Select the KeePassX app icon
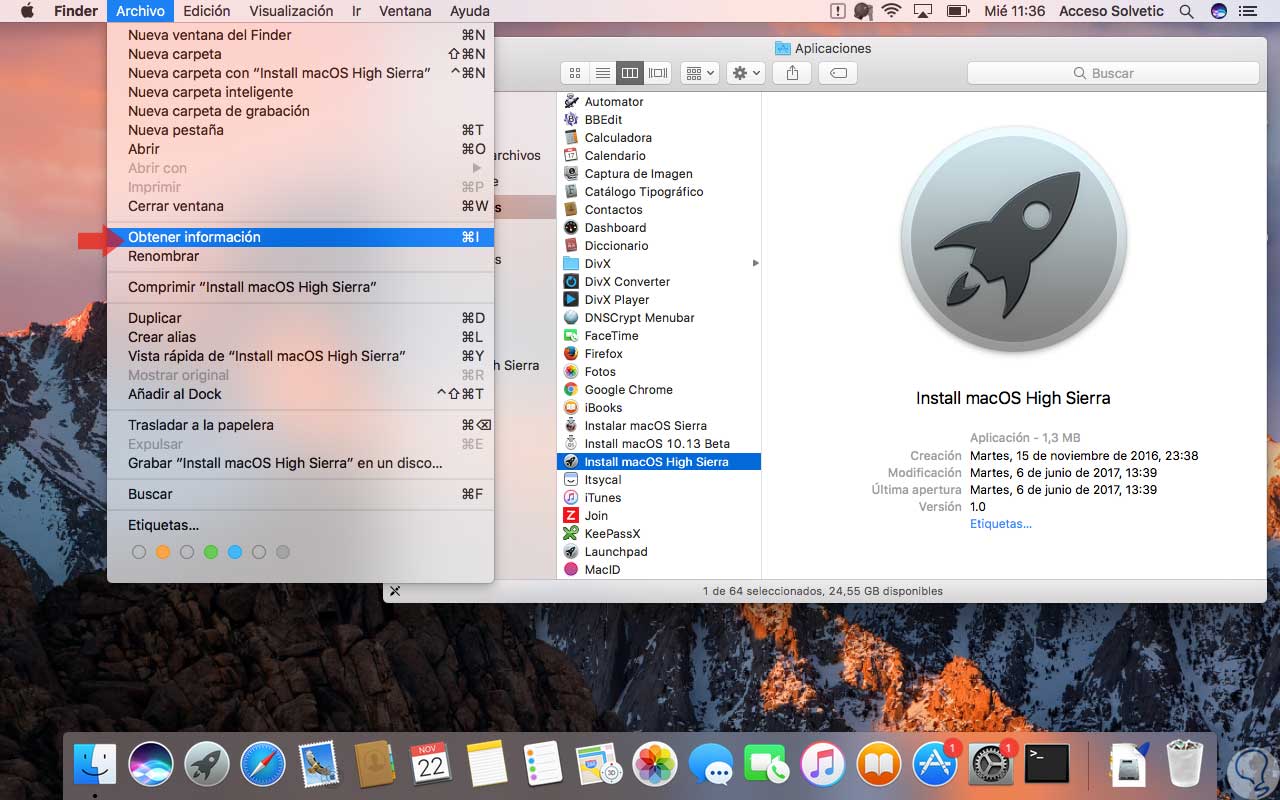 click(x=571, y=533)
